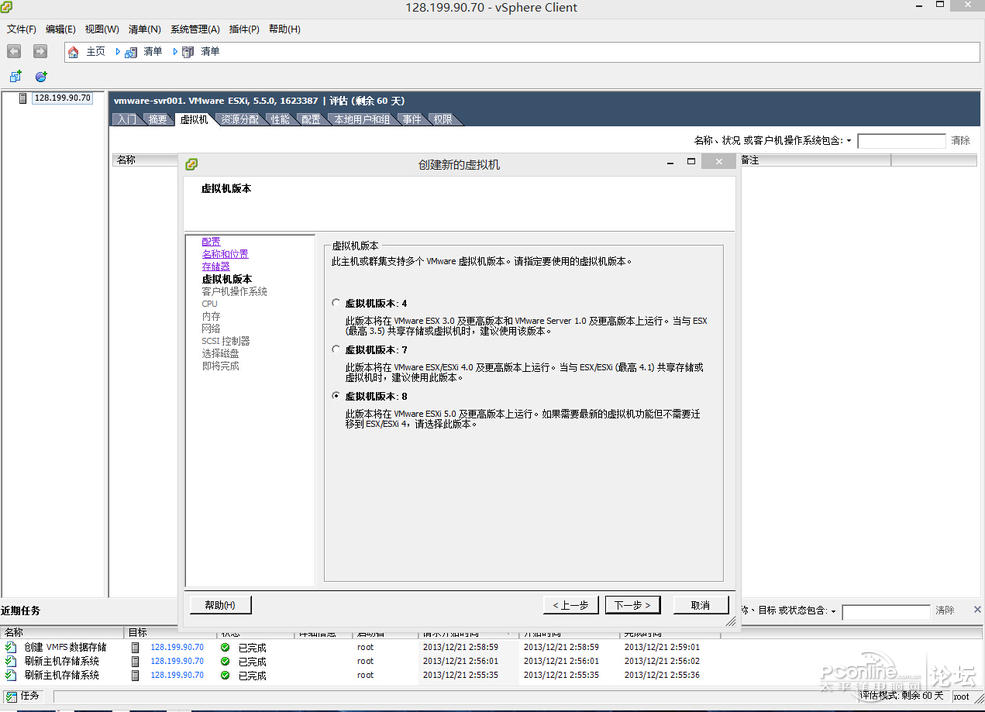This screenshot has width=985, height=712.
Task: Switch to the 摘要 tab
Action: [x=158, y=119]
